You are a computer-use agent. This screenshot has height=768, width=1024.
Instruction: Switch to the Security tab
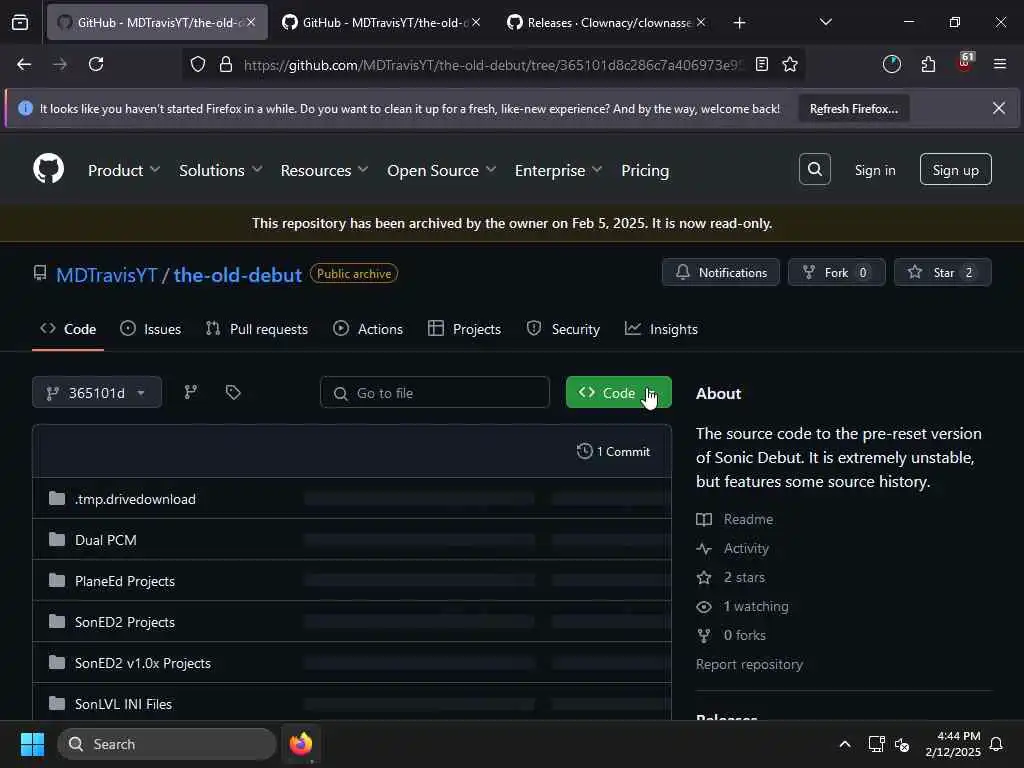pos(563,329)
